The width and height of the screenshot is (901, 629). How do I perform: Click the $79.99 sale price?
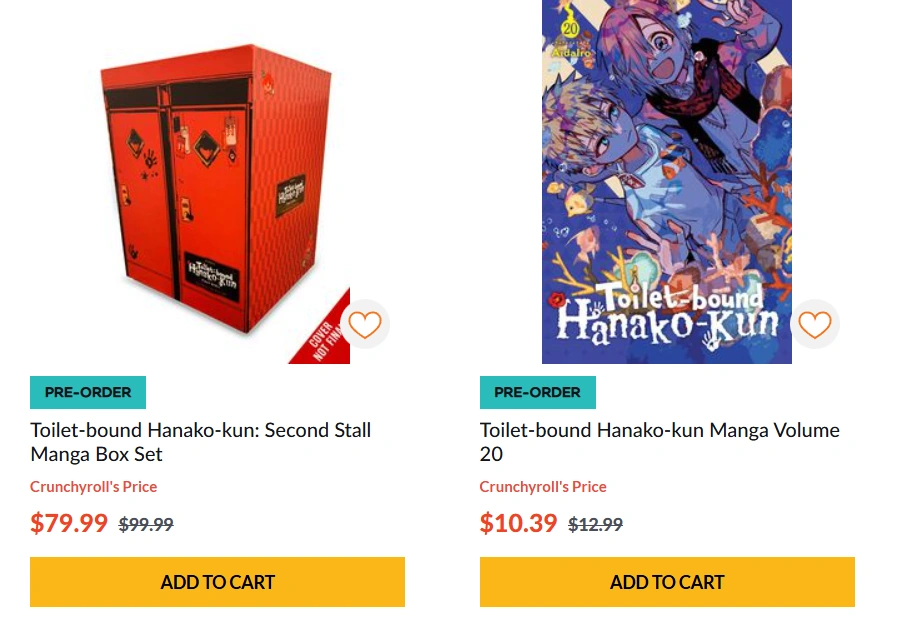pyautogui.click(x=69, y=523)
